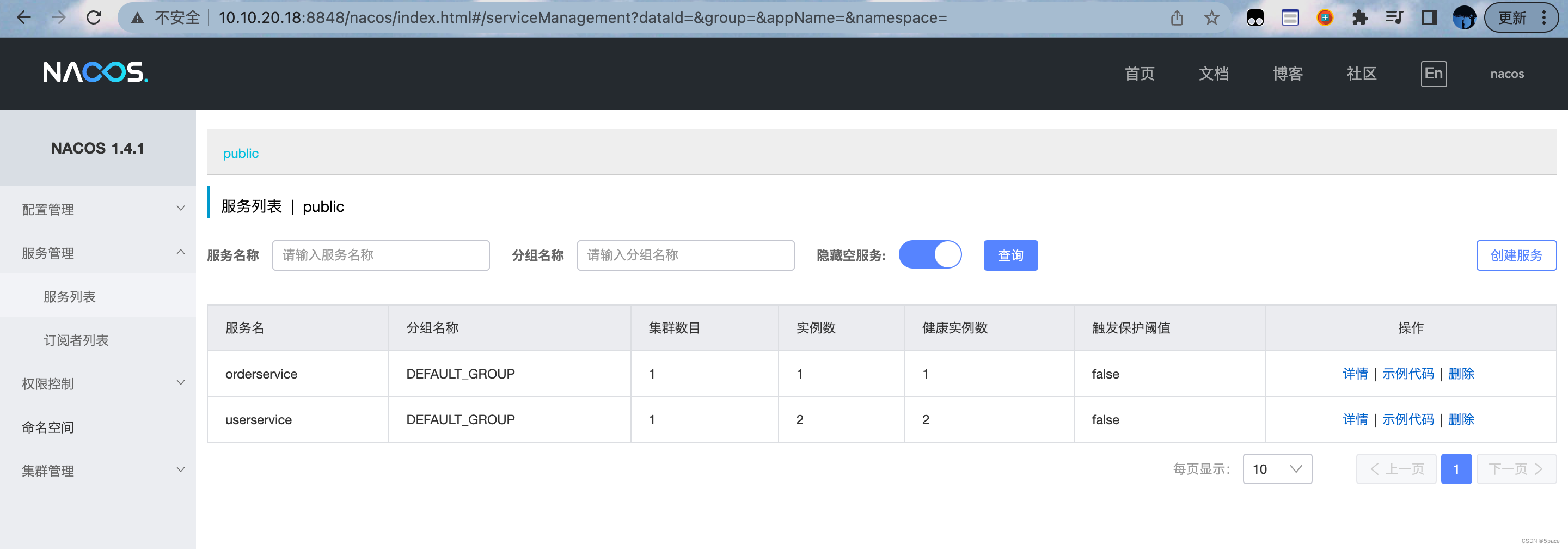Click the browser 更新 update button
The image size is (1568, 549).
click(x=1521, y=17)
